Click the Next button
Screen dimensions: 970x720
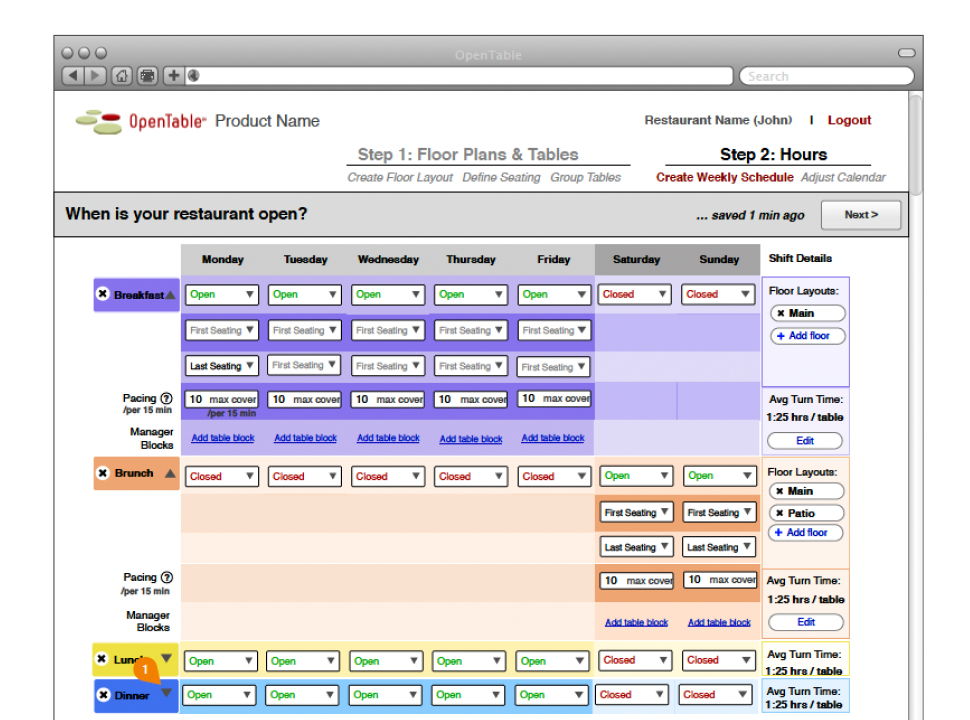[x=860, y=215]
